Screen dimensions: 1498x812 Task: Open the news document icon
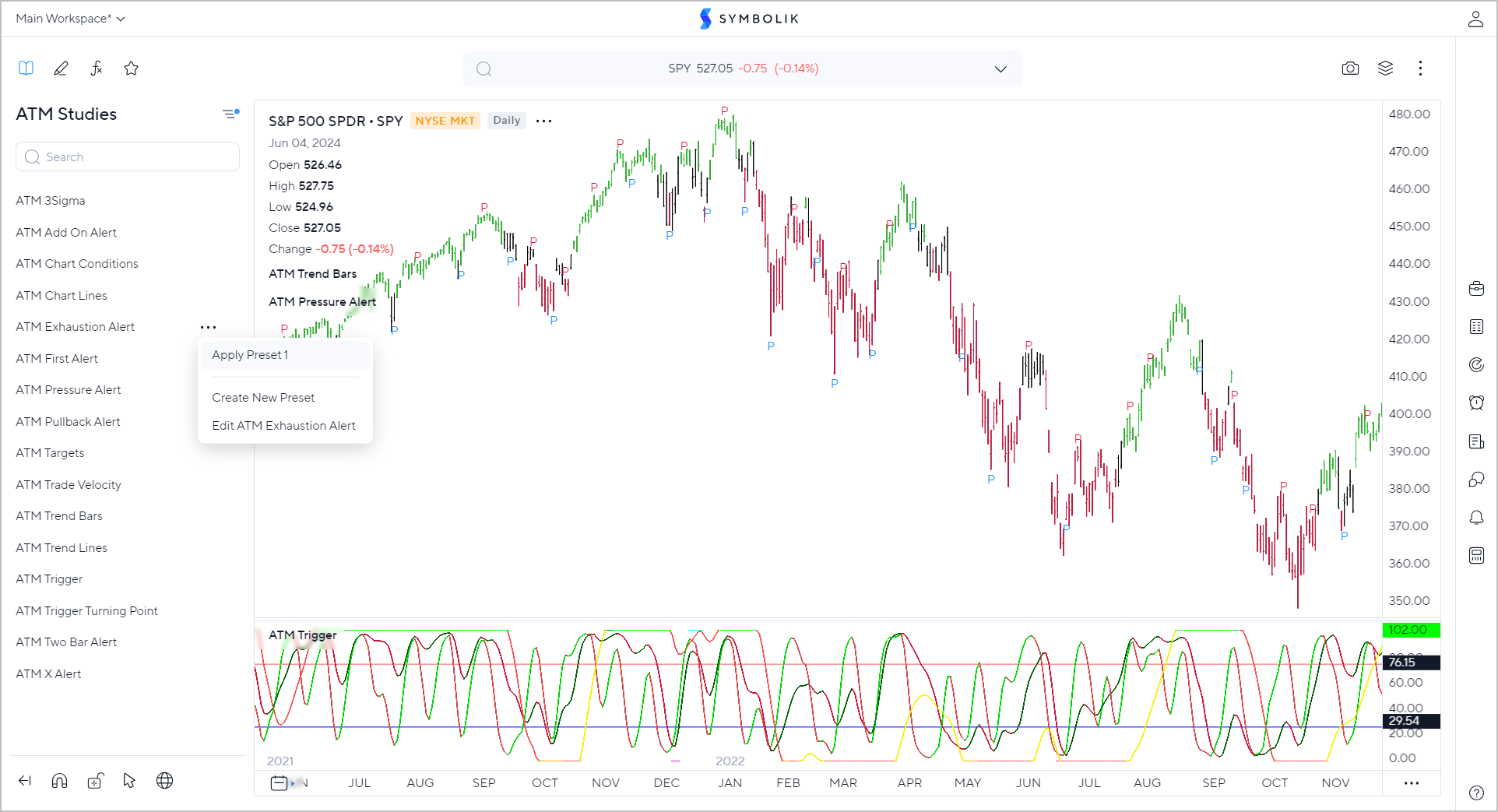tap(1476, 441)
